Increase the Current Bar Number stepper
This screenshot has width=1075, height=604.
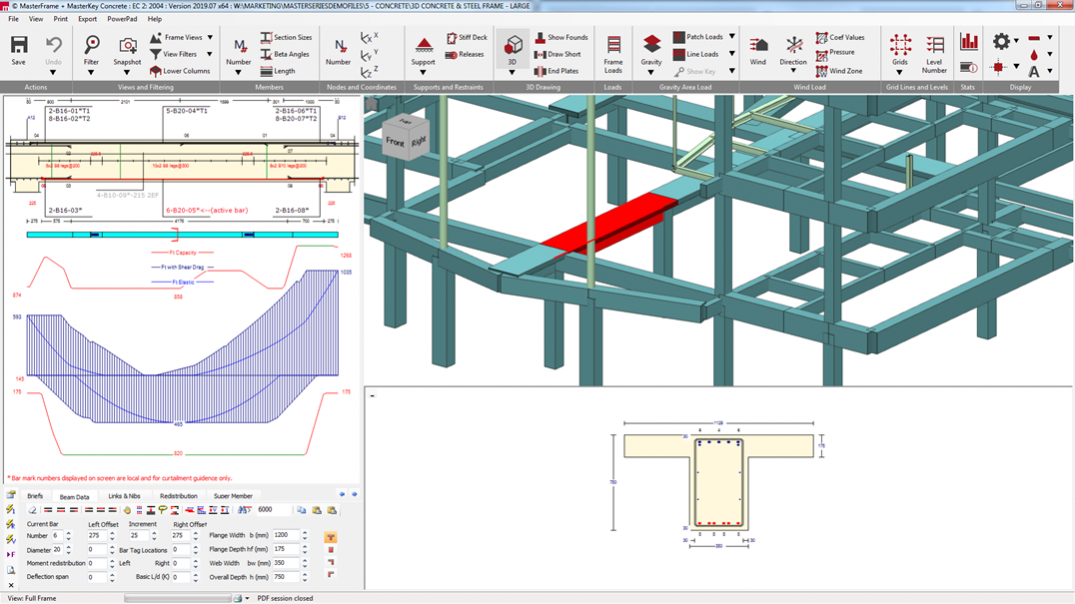[x=69, y=533]
